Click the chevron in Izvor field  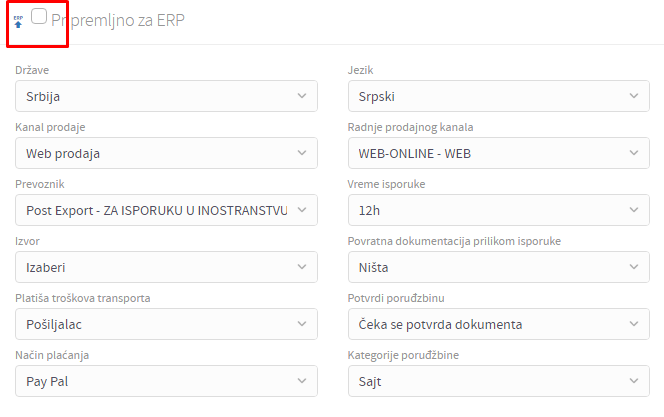pos(302,267)
